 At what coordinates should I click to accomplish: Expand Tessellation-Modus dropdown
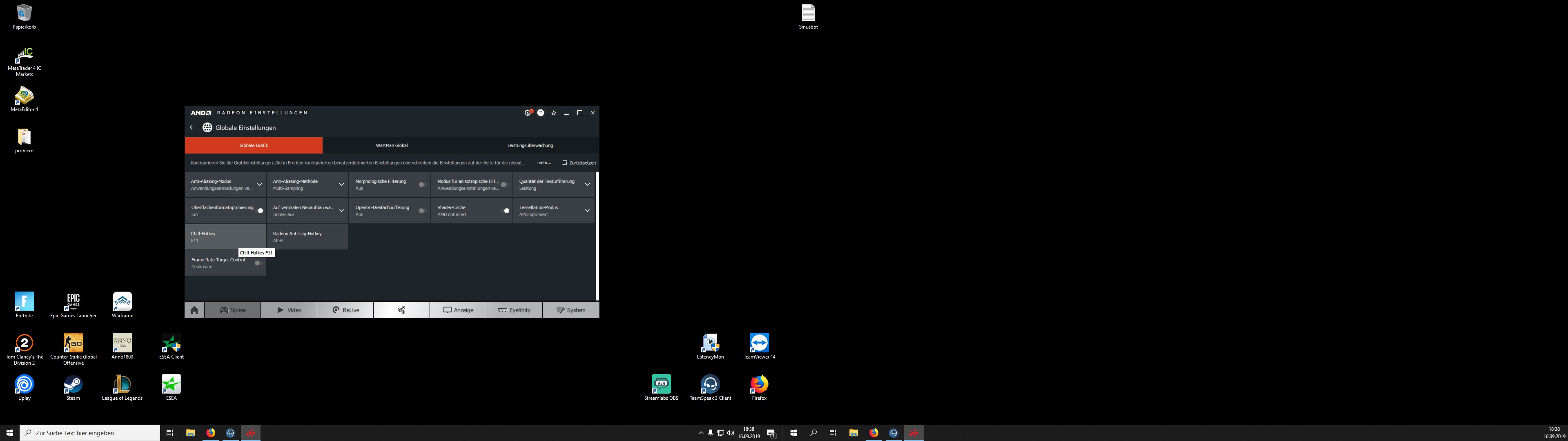coord(587,211)
